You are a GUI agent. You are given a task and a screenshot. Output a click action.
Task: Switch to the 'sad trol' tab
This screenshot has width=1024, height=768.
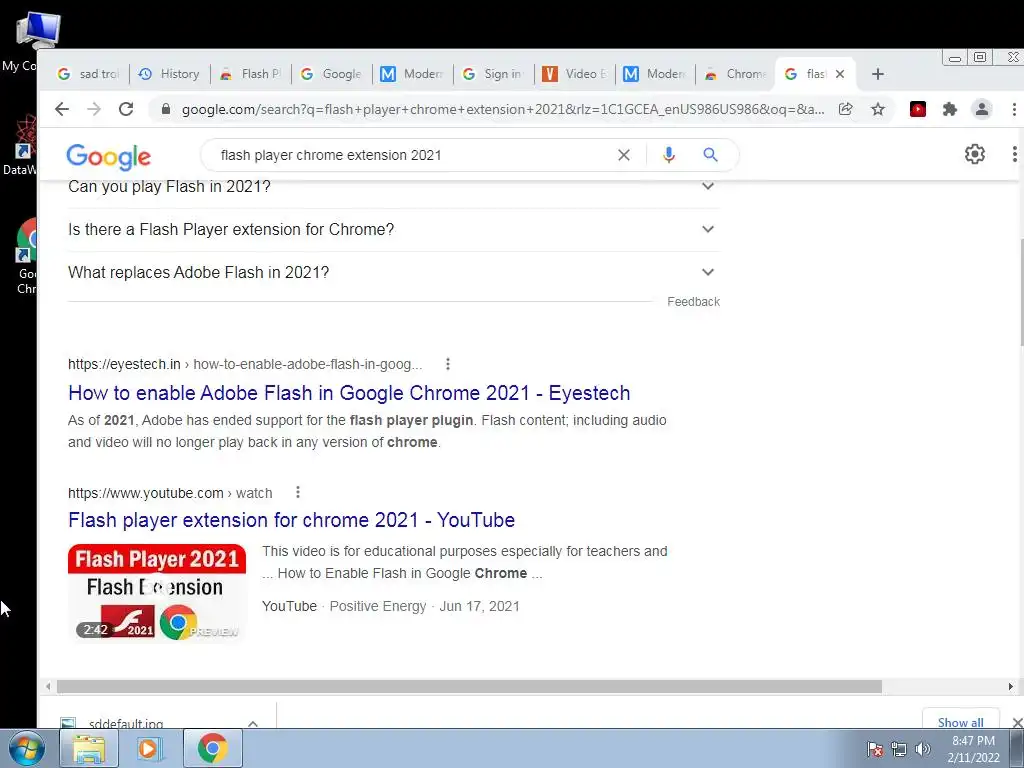(x=89, y=74)
